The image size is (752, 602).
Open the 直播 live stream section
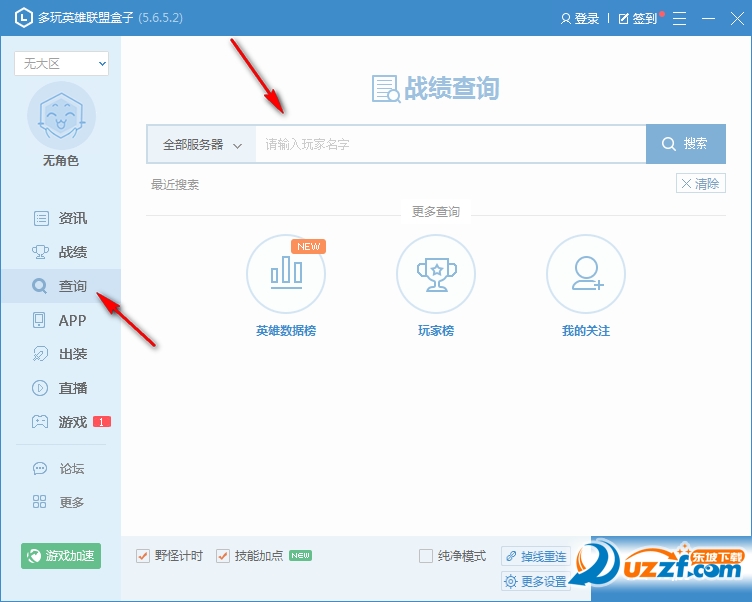(x=60, y=388)
